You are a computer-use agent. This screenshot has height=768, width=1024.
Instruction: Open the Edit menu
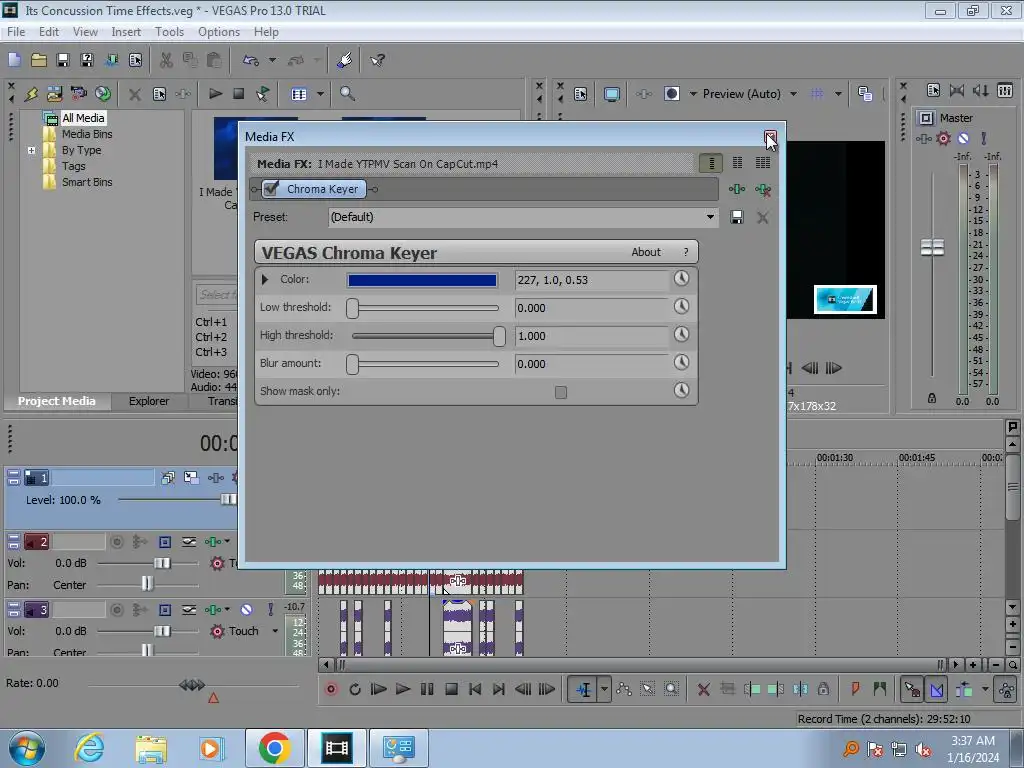pyautogui.click(x=49, y=32)
